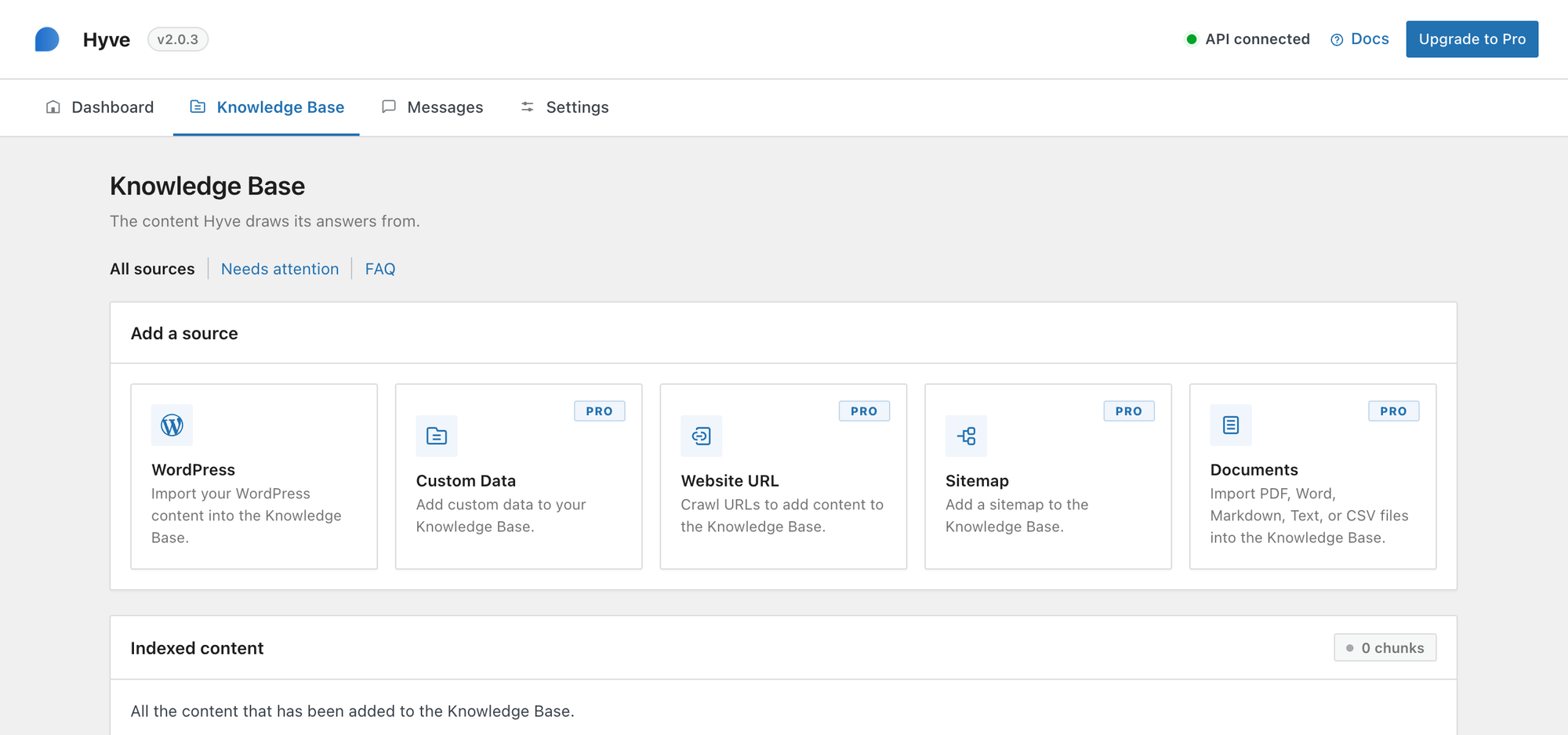Select the All sources filter
This screenshot has width=1568, height=735.
[152, 269]
